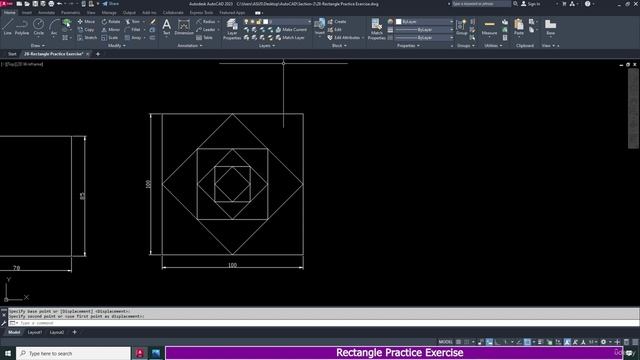Click the Mirror tool

coord(111,30)
